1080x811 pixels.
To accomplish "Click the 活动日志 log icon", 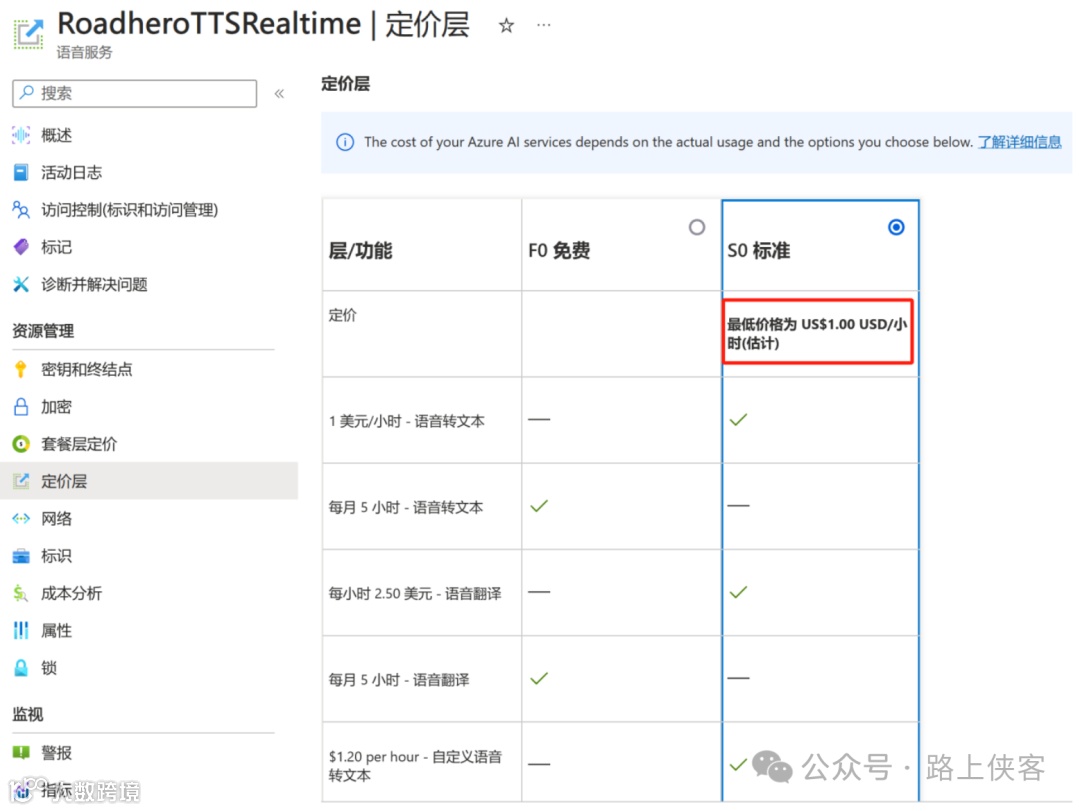I will point(21,172).
